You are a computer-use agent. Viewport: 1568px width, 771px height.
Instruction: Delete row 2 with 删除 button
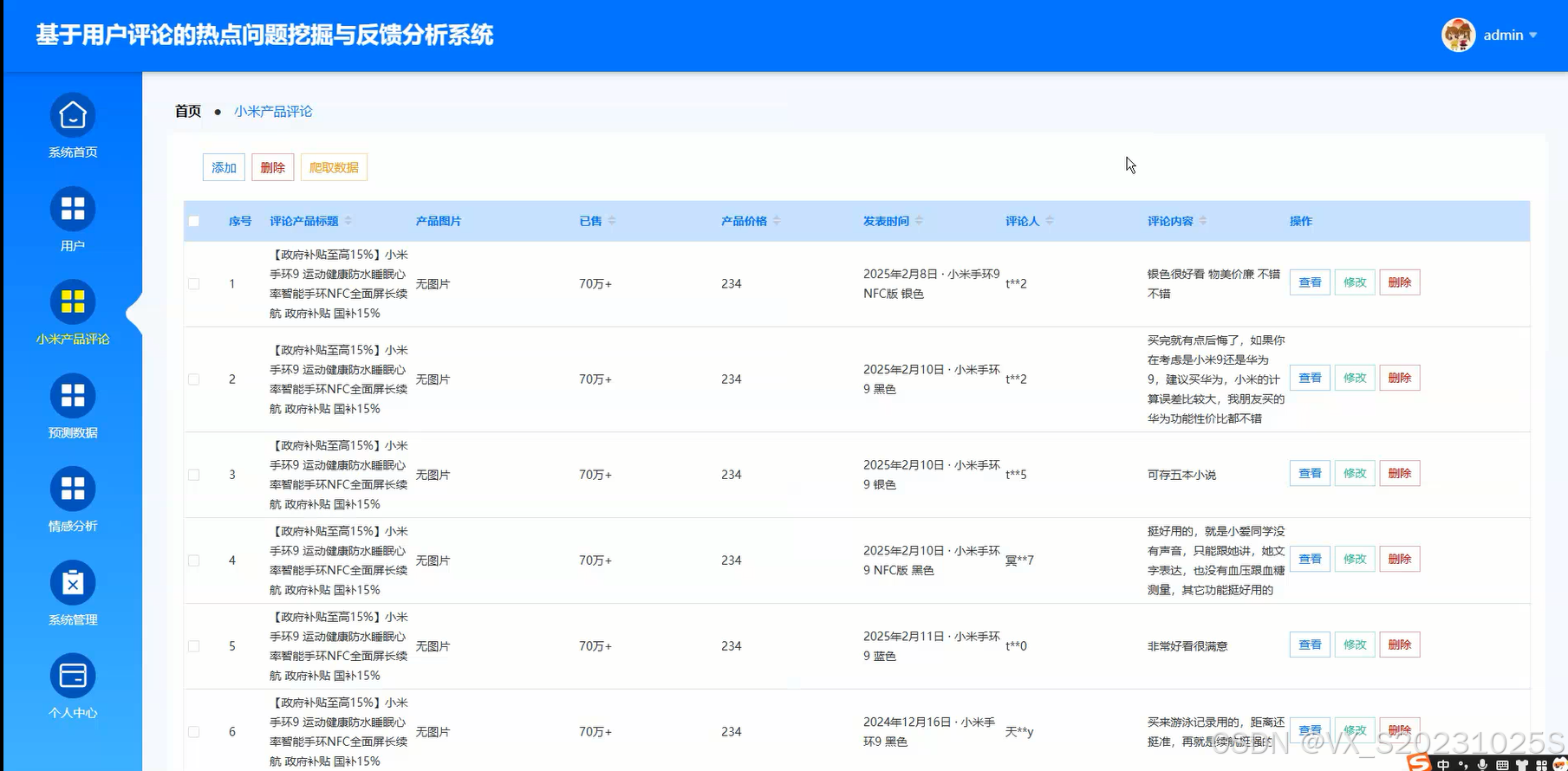click(1400, 378)
